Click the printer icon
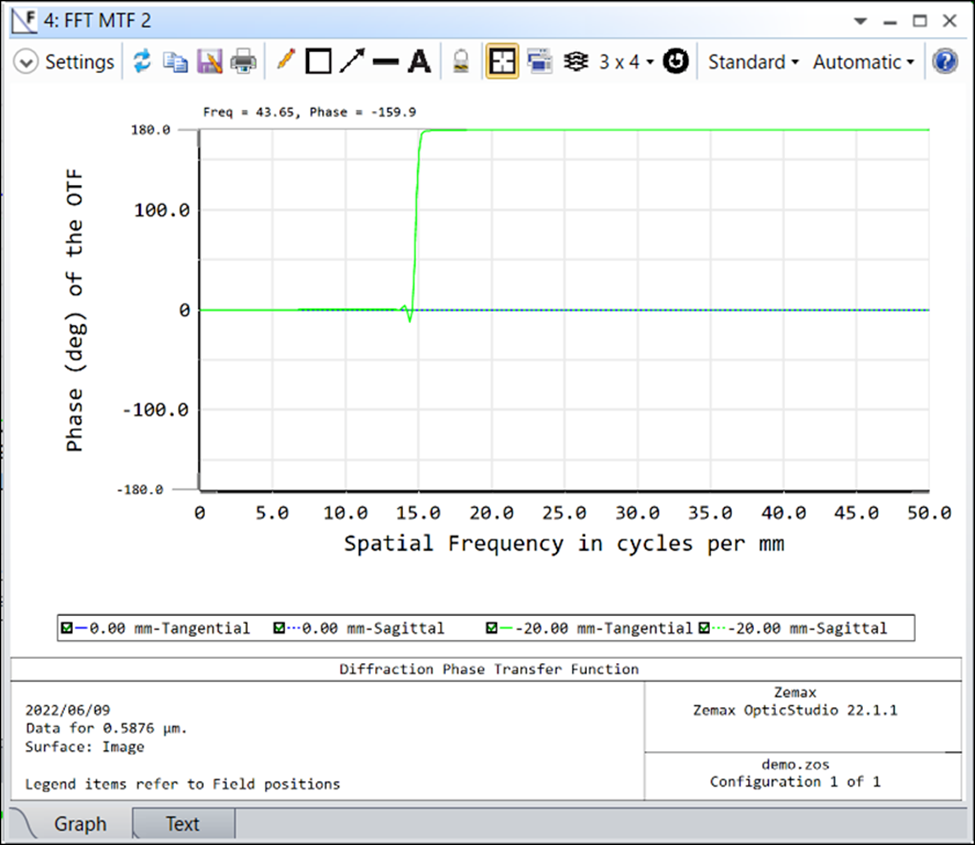The width and height of the screenshot is (975, 845). [243, 62]
